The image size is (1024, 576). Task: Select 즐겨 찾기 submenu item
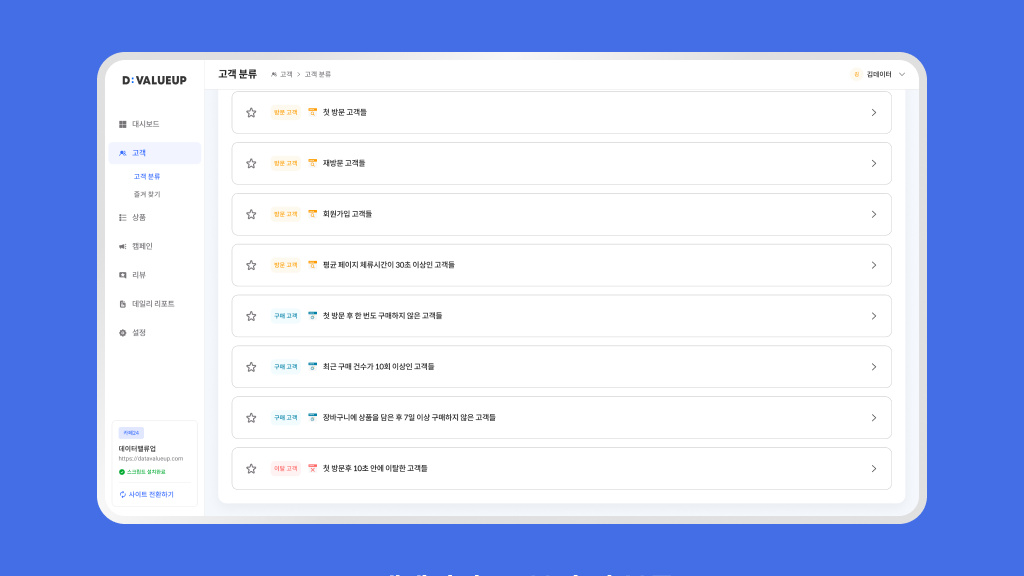[147, 194]
